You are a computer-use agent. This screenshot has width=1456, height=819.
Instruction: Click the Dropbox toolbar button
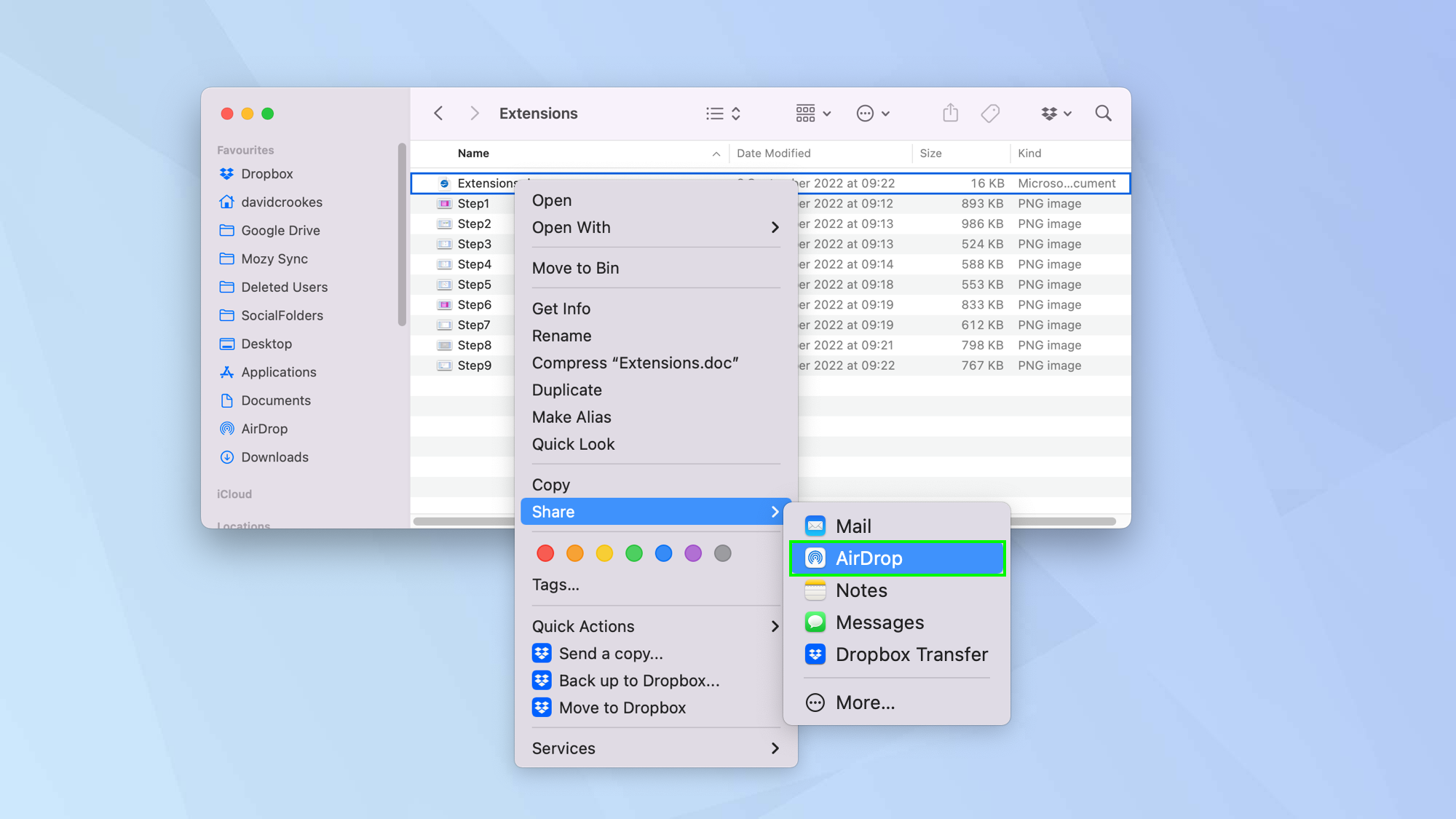coord(1051,113)
